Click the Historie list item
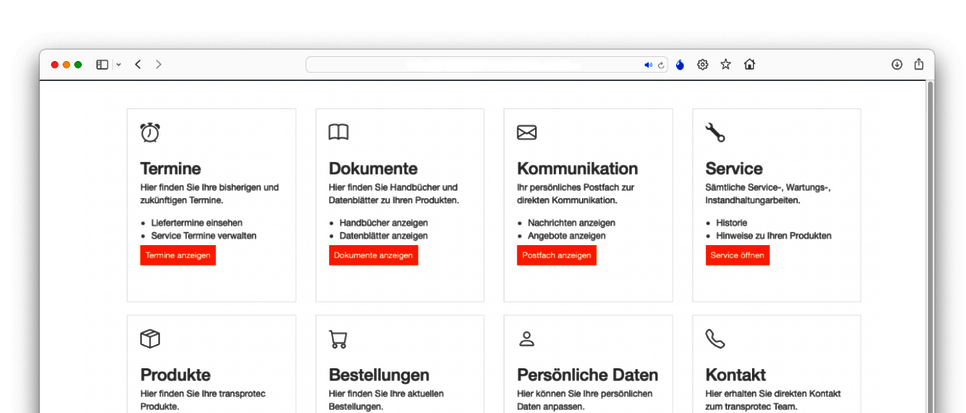 coord(731,223)
